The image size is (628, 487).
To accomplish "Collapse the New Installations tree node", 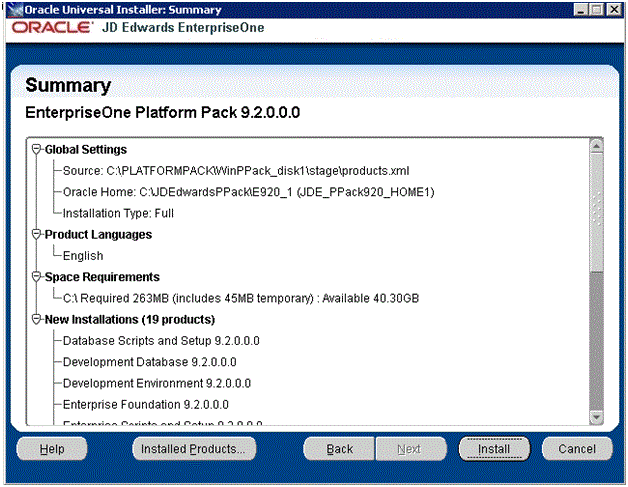I will pos(37,320).
